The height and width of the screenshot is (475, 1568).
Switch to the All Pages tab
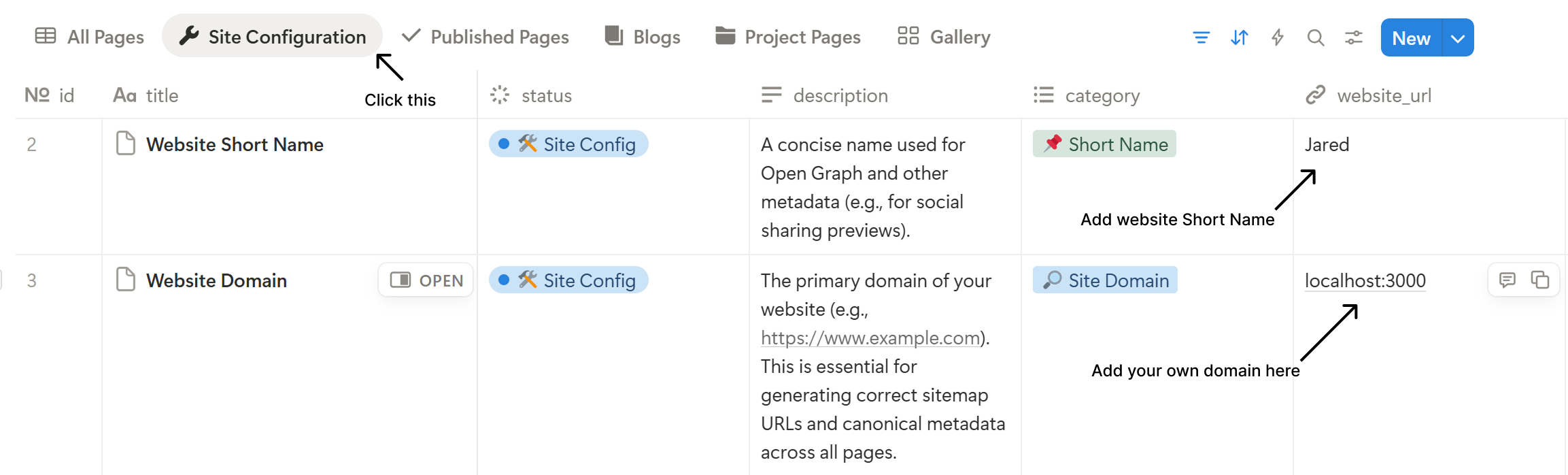point(90,37)
